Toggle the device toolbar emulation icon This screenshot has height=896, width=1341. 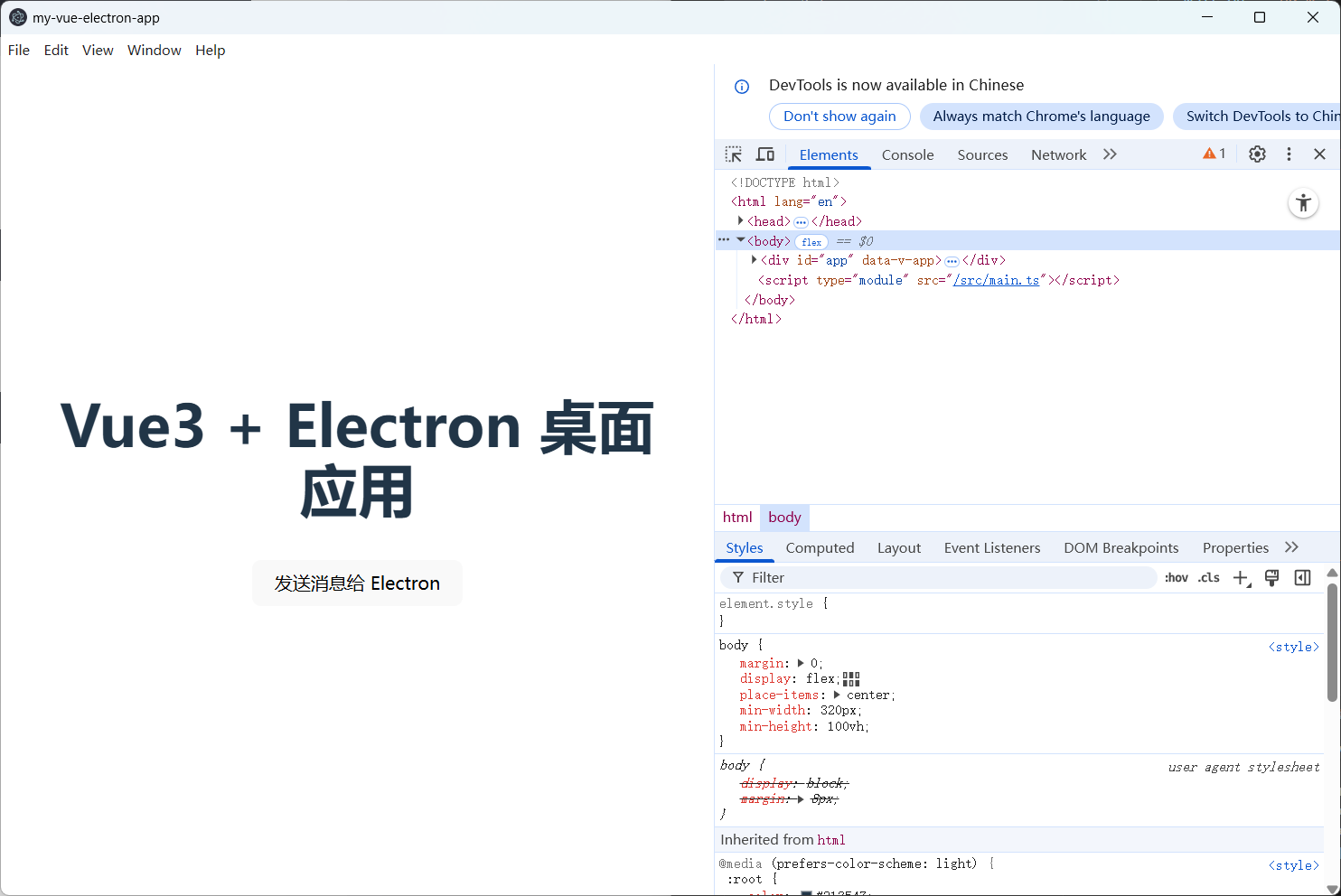765,154
